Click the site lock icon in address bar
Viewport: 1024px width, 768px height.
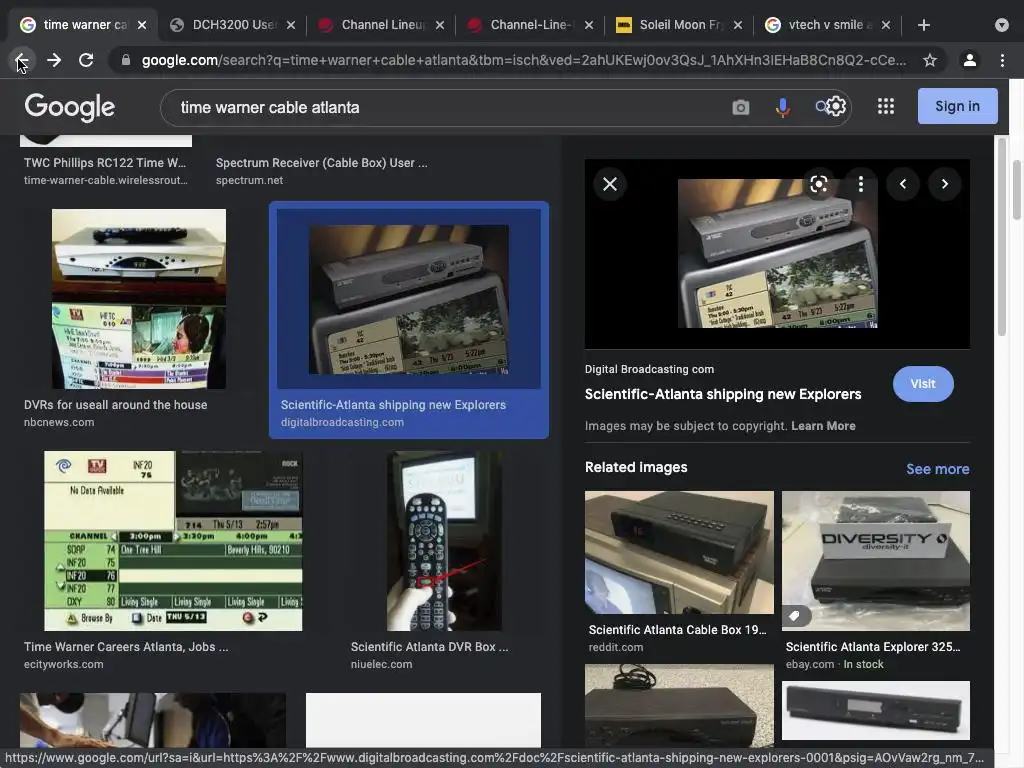125,60
